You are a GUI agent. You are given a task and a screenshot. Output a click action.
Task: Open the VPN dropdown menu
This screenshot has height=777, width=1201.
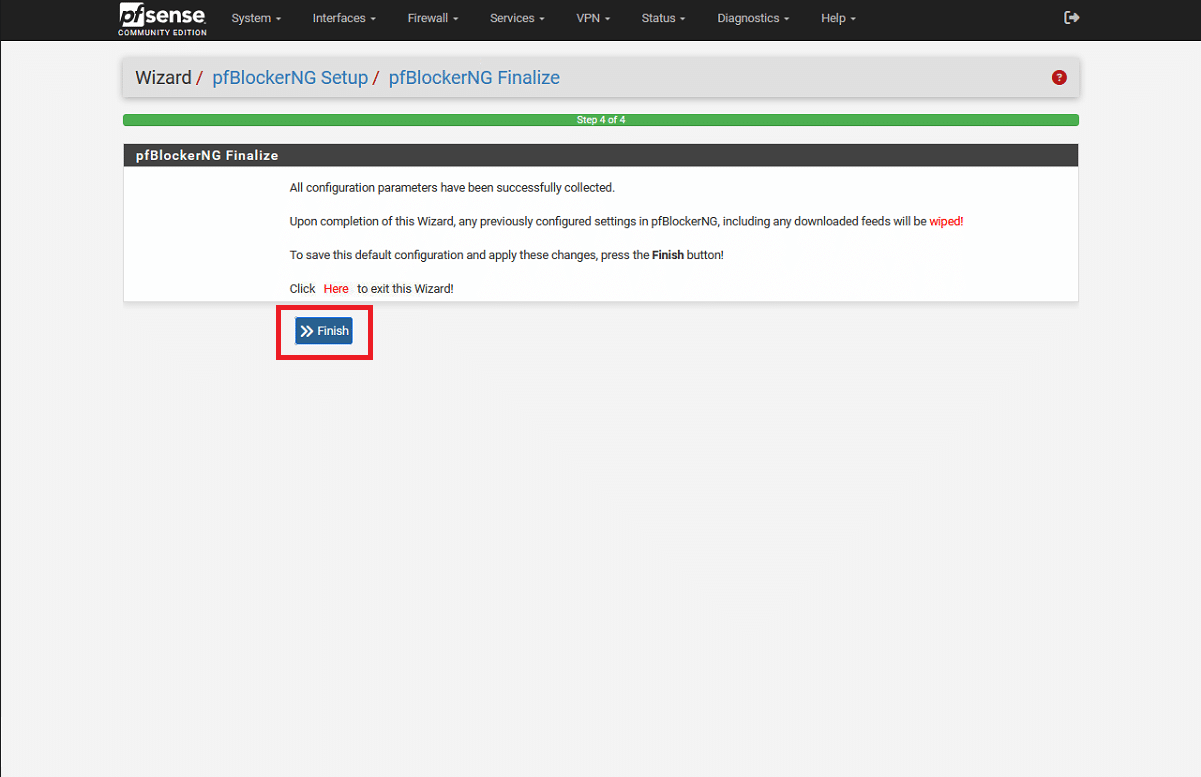[593, 18]
